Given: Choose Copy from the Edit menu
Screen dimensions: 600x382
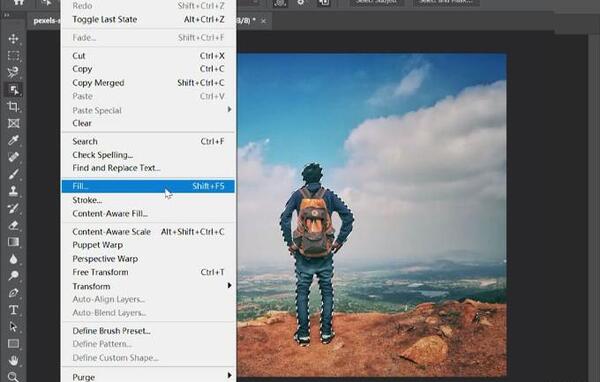Looking at the screenshot, I should pos(148,69).
